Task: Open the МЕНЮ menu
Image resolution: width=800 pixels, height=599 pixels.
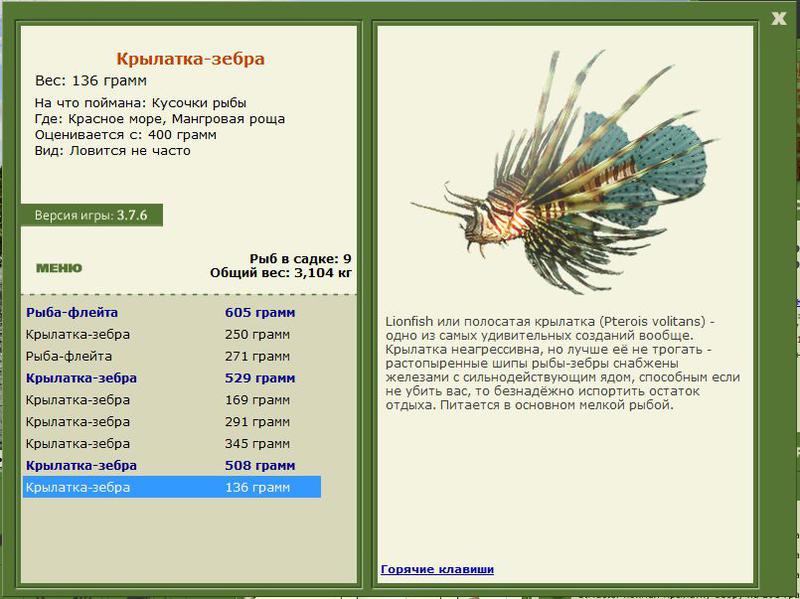Action: 59,268
